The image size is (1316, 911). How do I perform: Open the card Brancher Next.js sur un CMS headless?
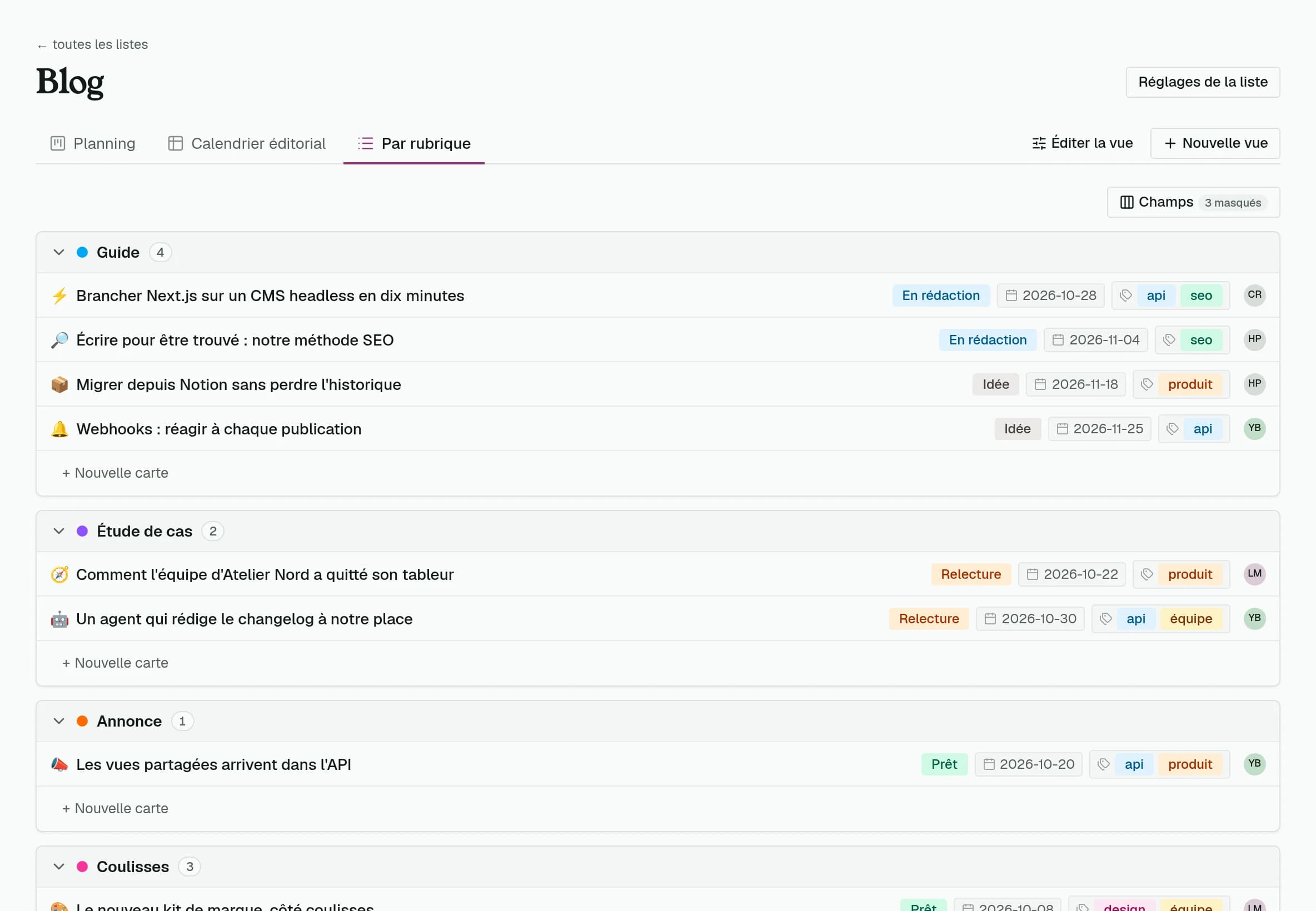click(x=270, y=296)
